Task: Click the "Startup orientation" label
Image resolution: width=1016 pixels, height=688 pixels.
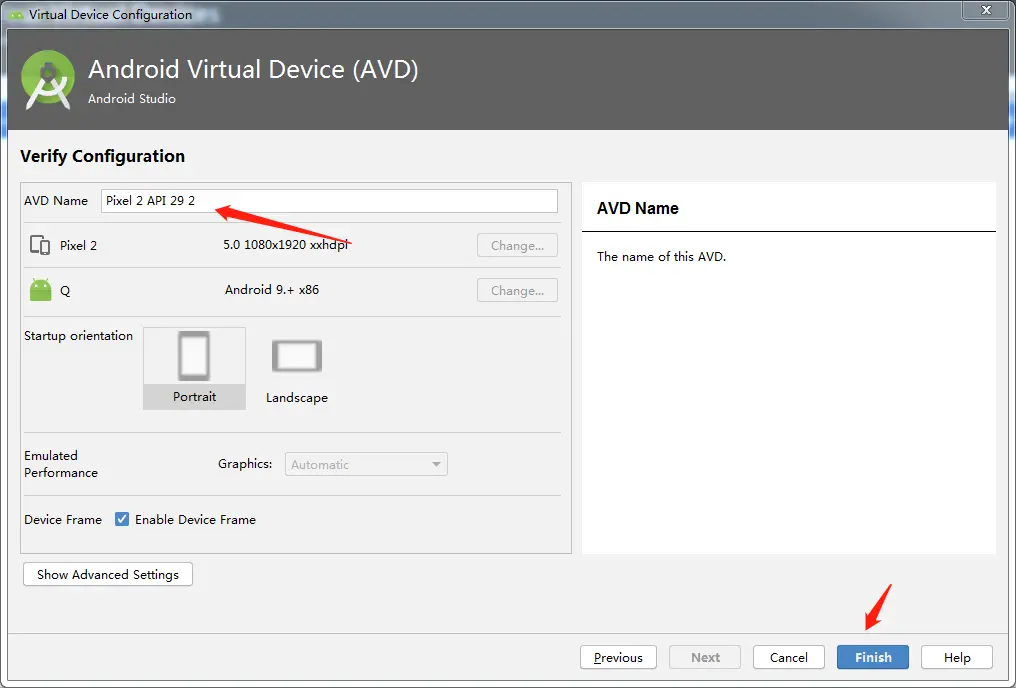Action: pos(78,336)
